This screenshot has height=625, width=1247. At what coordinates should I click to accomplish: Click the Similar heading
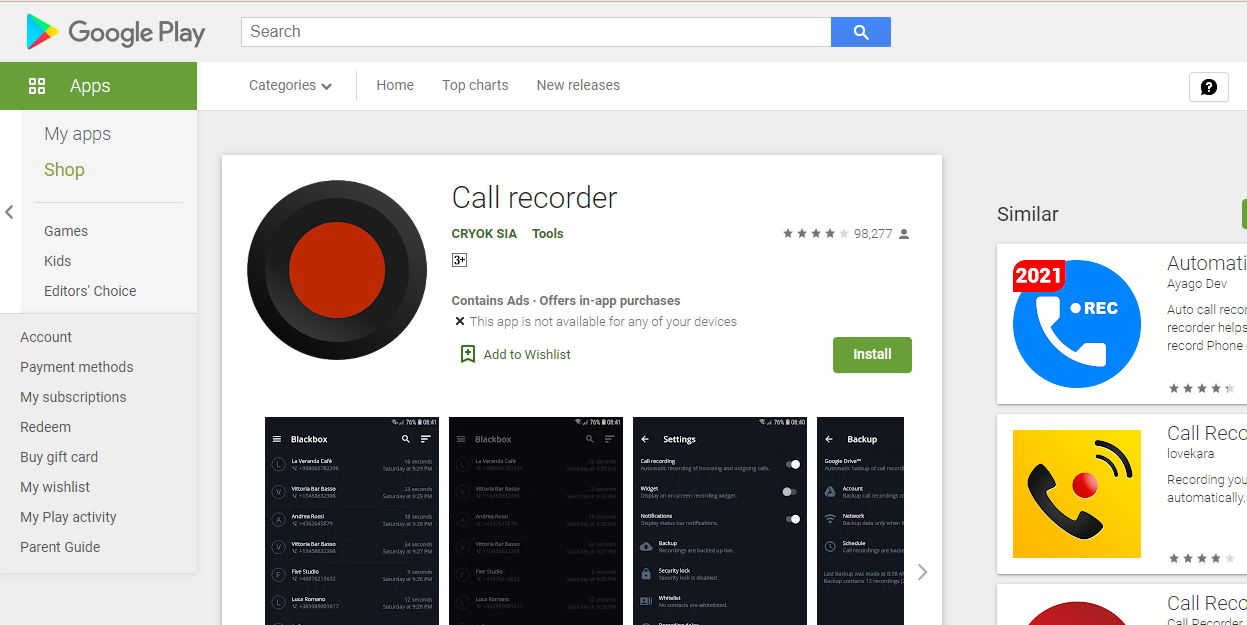(x=1027, y=214)
